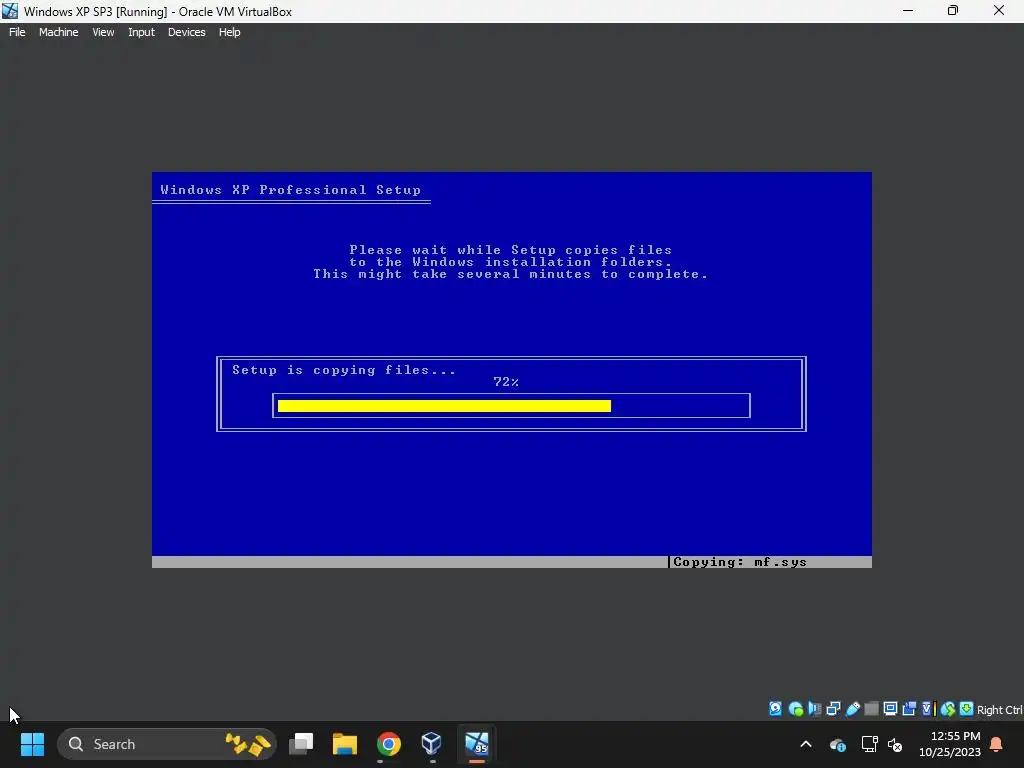The height and width of the screenshot is (768, 1024).
Task: Click the 'Setup is copying files...' text
Action: pyautogui.click(x=344, y=370)
